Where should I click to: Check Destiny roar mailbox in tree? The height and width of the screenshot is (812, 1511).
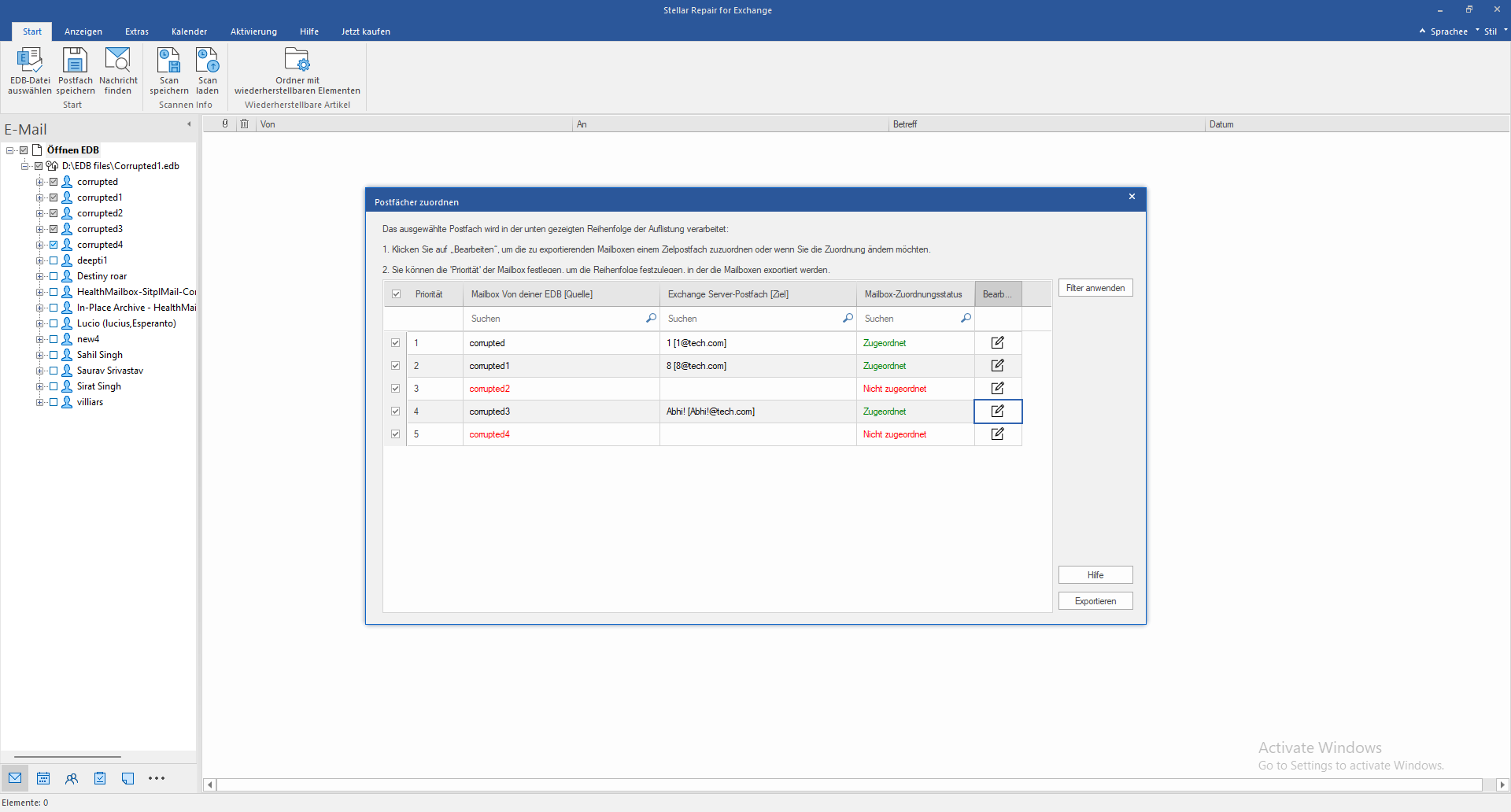click(x=54, y=276)
